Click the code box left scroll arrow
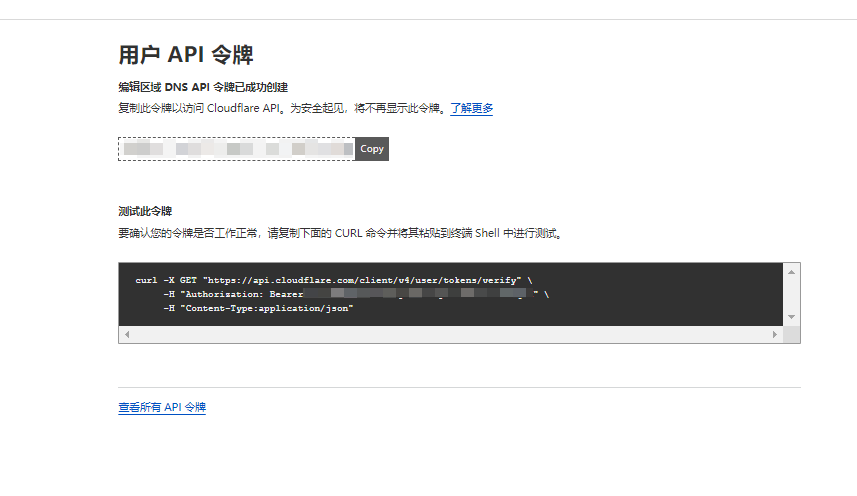 click(x=127, y=334)
